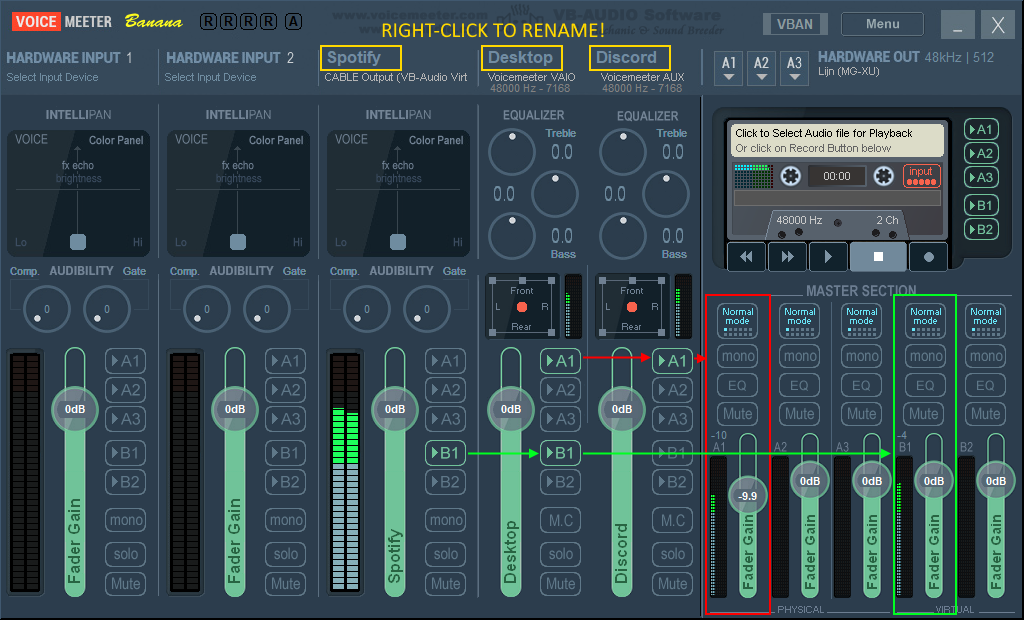This screenshot has height=620, width=1024.
Task: Route Desktop strip to A1 bus
Action: click(x=560, y=361)
